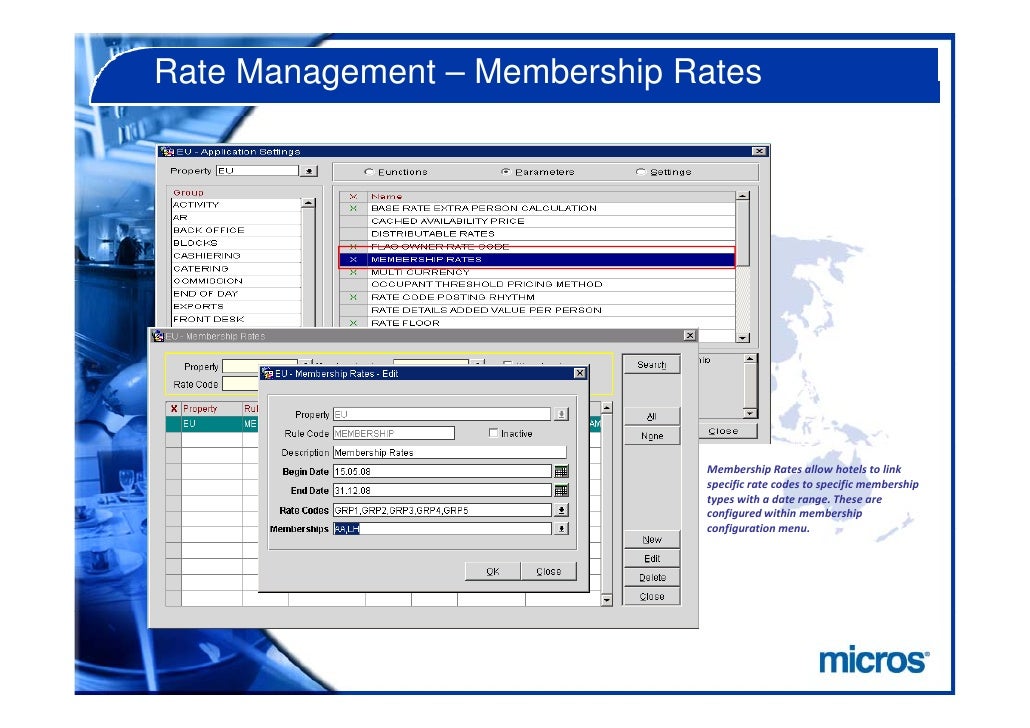Select COMMISSION group
Image resolution: width=1030 pixels, height=728 pixels.
point(235,281)
